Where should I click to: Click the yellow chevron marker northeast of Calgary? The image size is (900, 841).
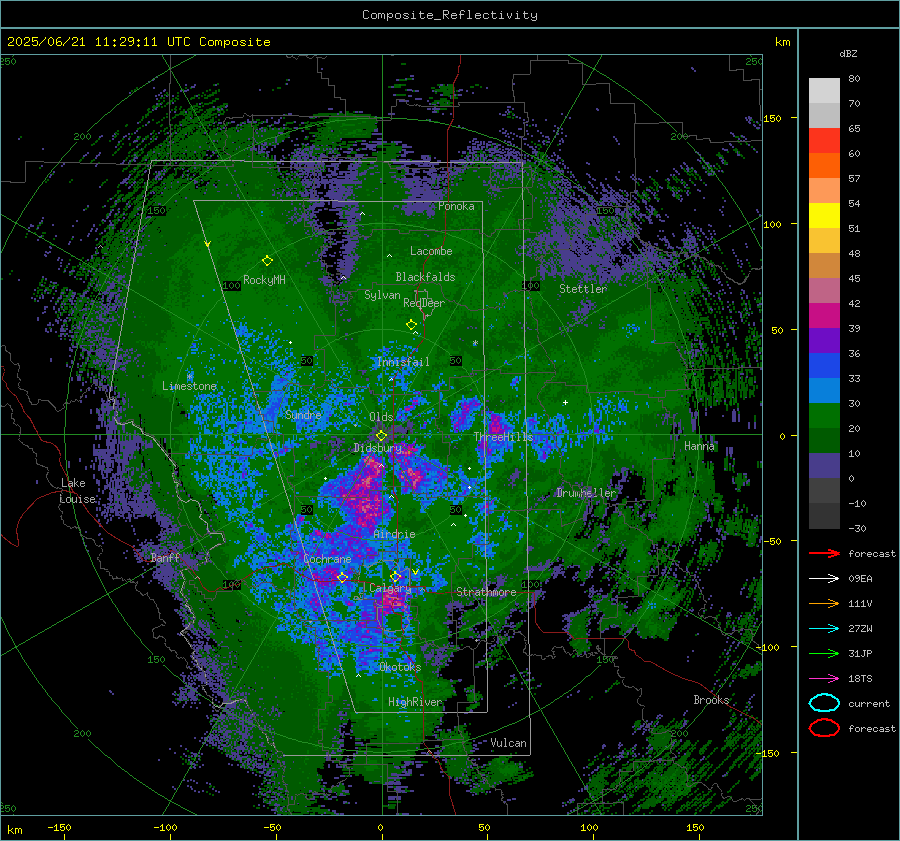click(x=415, y=572)
